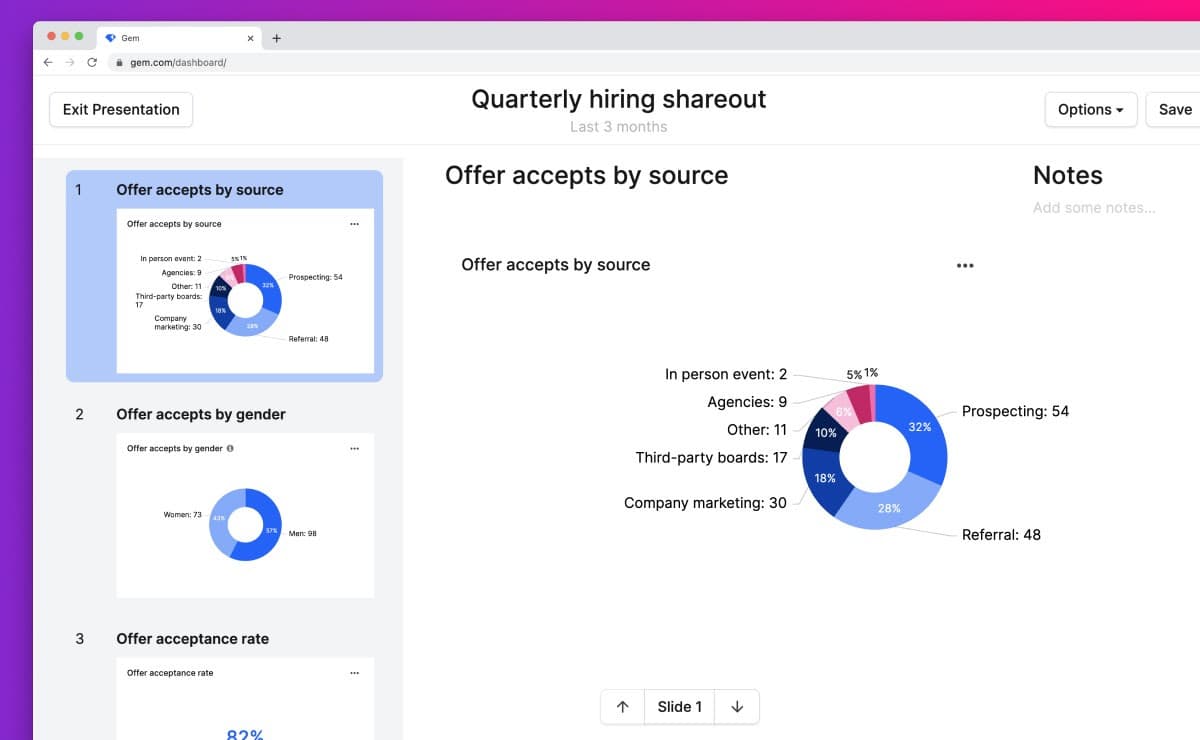Go to next slide with down arrow
Image resolution: width=1200 pixels, height=740 pixels.
pos(737,707)
